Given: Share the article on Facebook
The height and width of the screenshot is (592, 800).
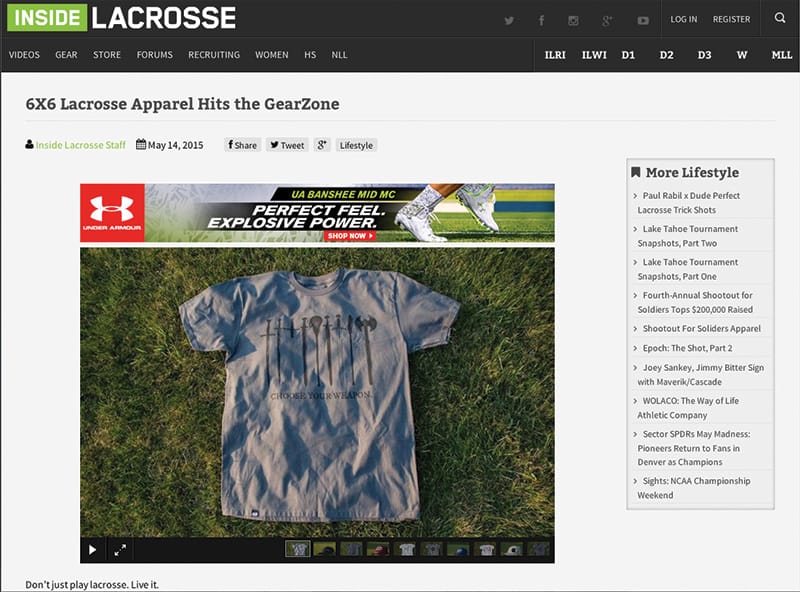Looking at the screenshot, I should pos(242,145).
